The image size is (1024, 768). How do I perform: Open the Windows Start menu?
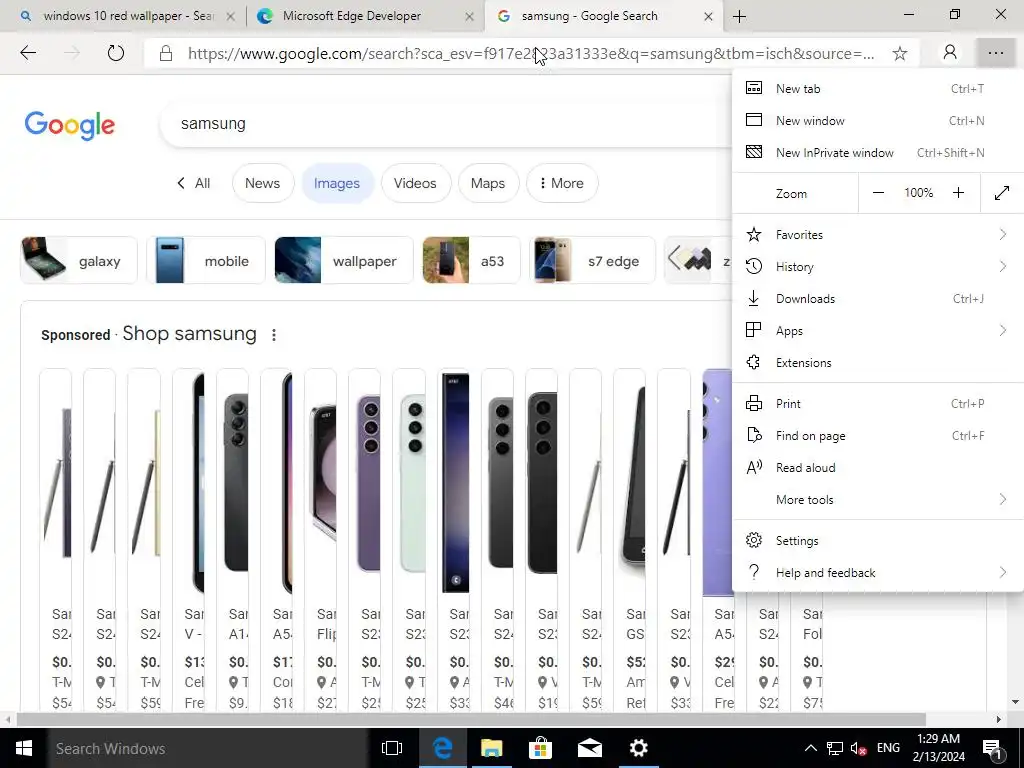click(x=24, y=748)
